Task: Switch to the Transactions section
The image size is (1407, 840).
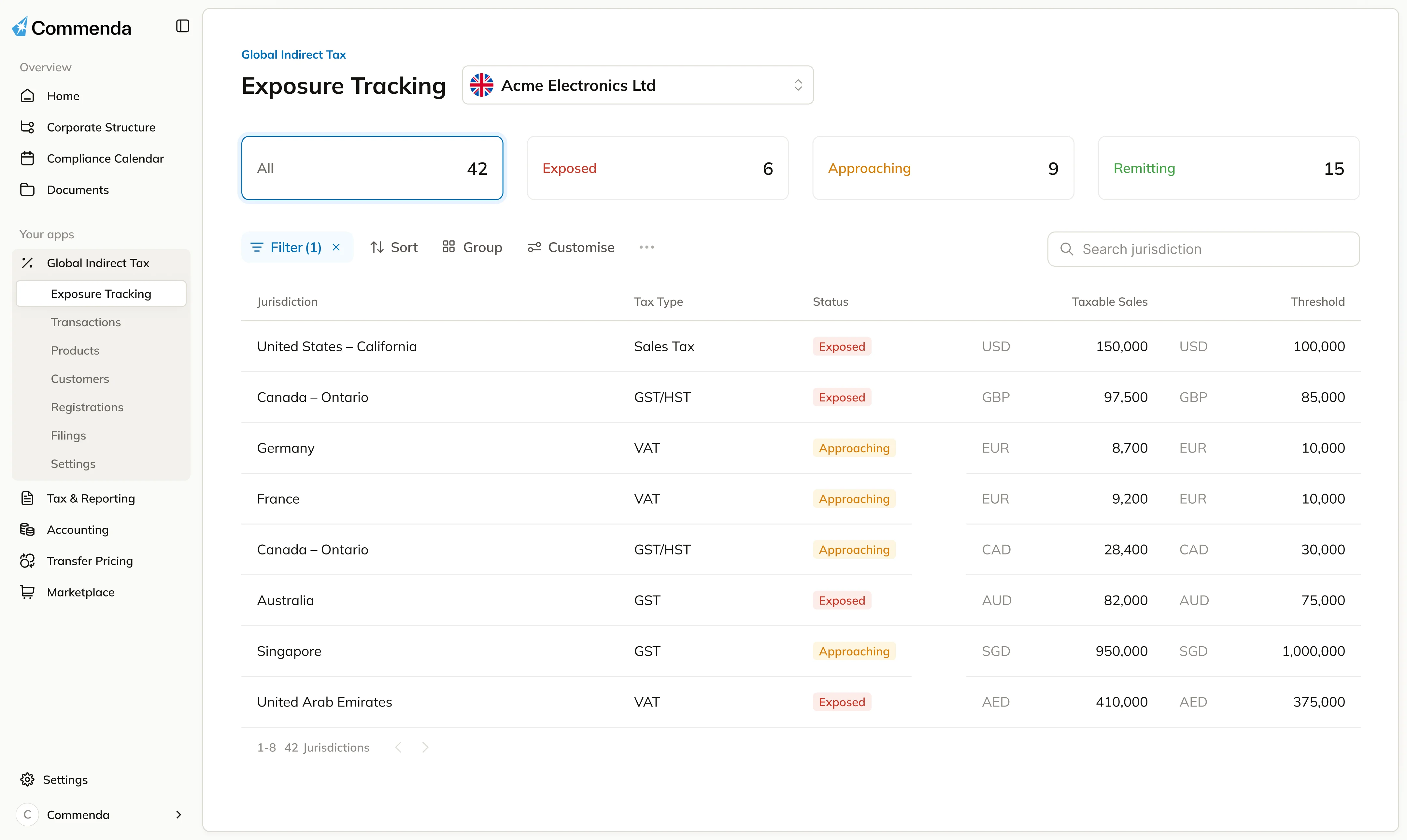Action: (86, 322)
